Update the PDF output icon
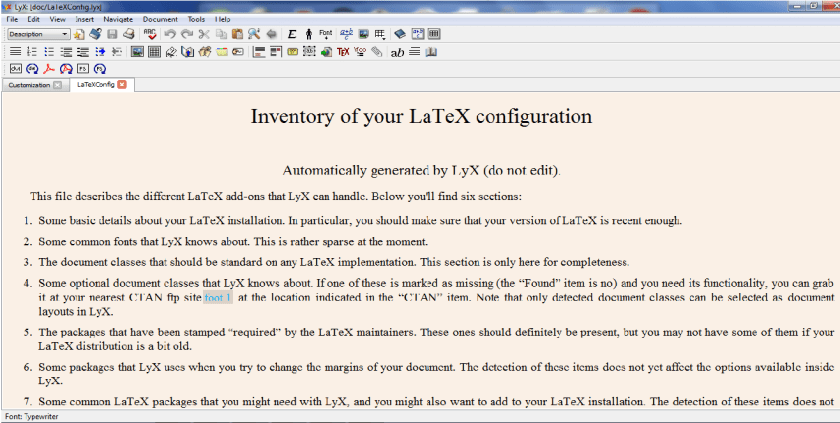Viewport: 840px width, 423px height. (66, 69)
